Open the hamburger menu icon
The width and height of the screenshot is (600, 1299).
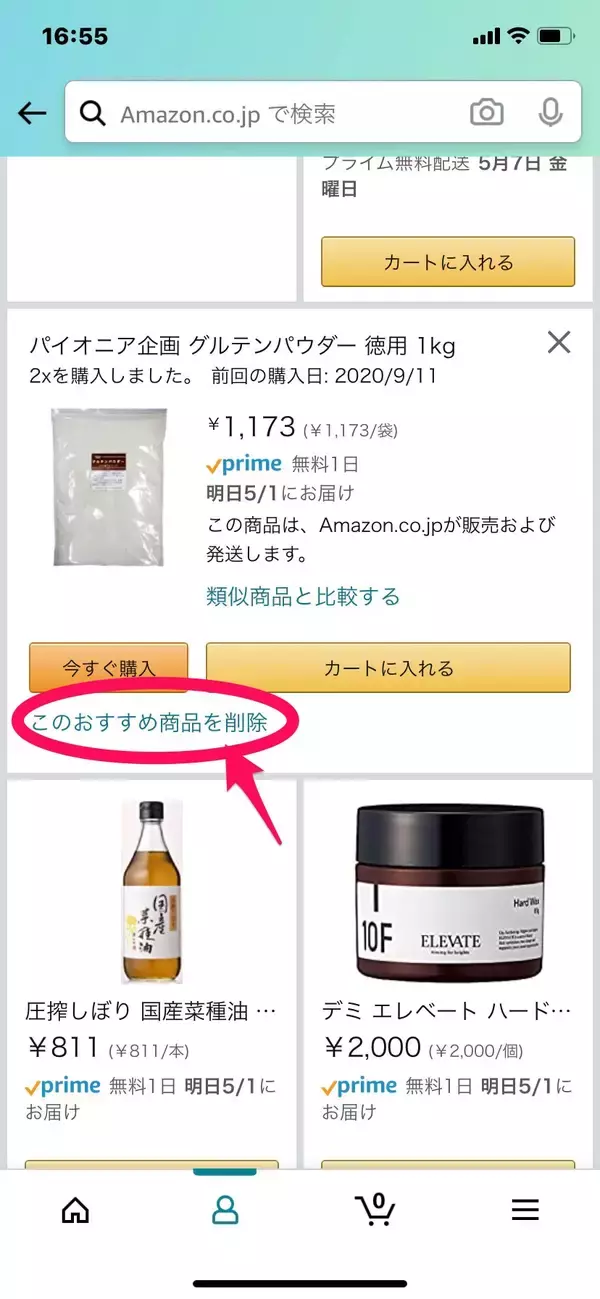point(525,1211)
